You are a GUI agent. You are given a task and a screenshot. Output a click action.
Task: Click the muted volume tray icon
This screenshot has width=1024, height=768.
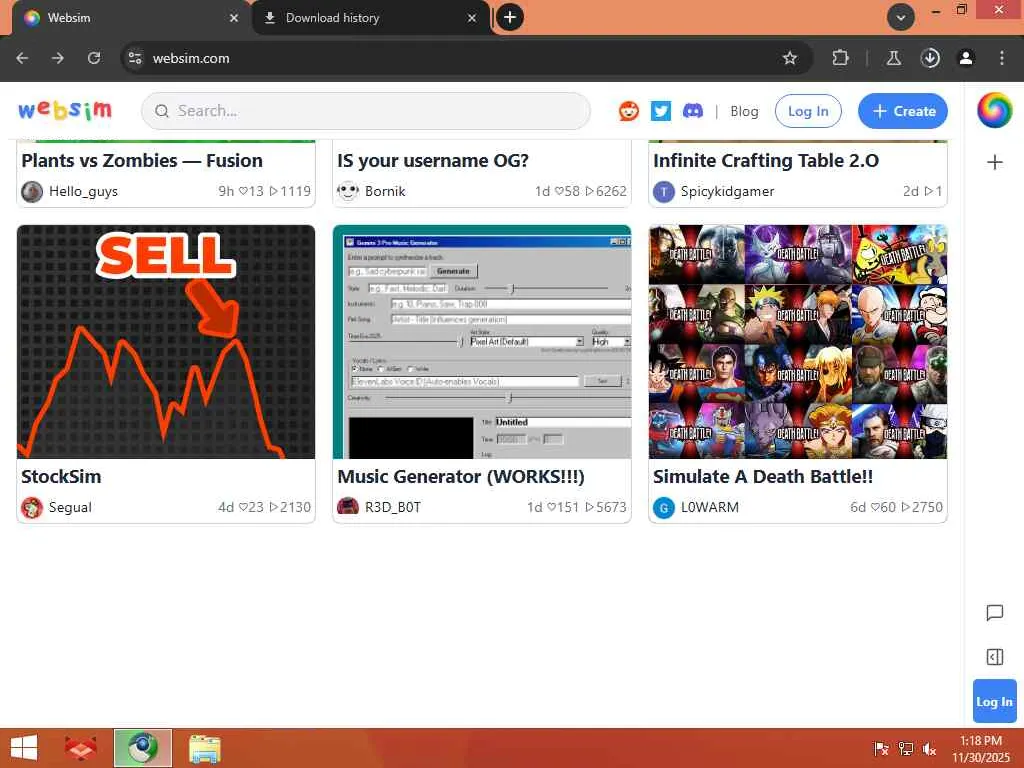(x=929, y=749)
